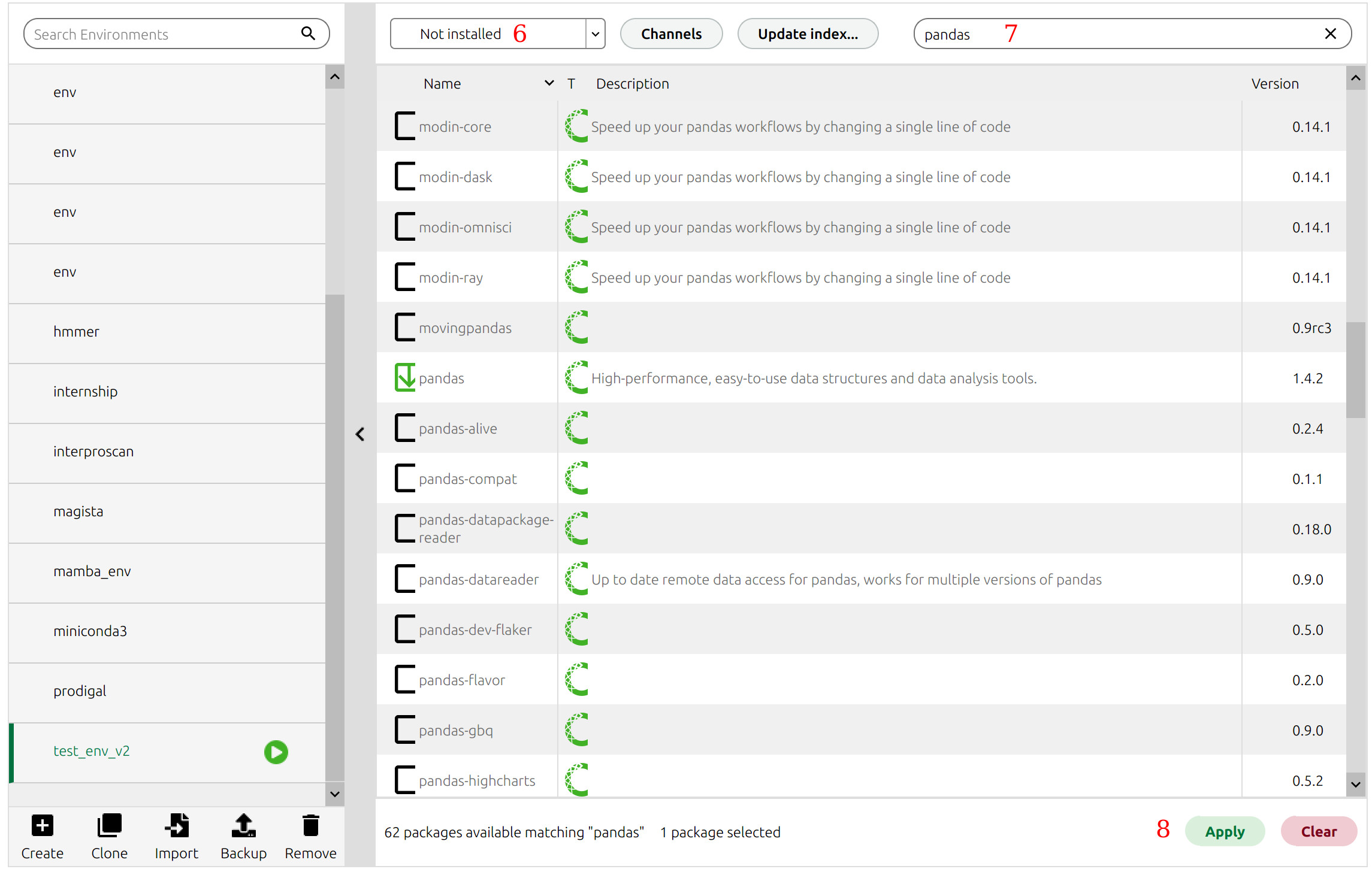1372x869 pixels.
Task: Click the magnifier icon in Search Environments
Action: click(x=308, y=34)
